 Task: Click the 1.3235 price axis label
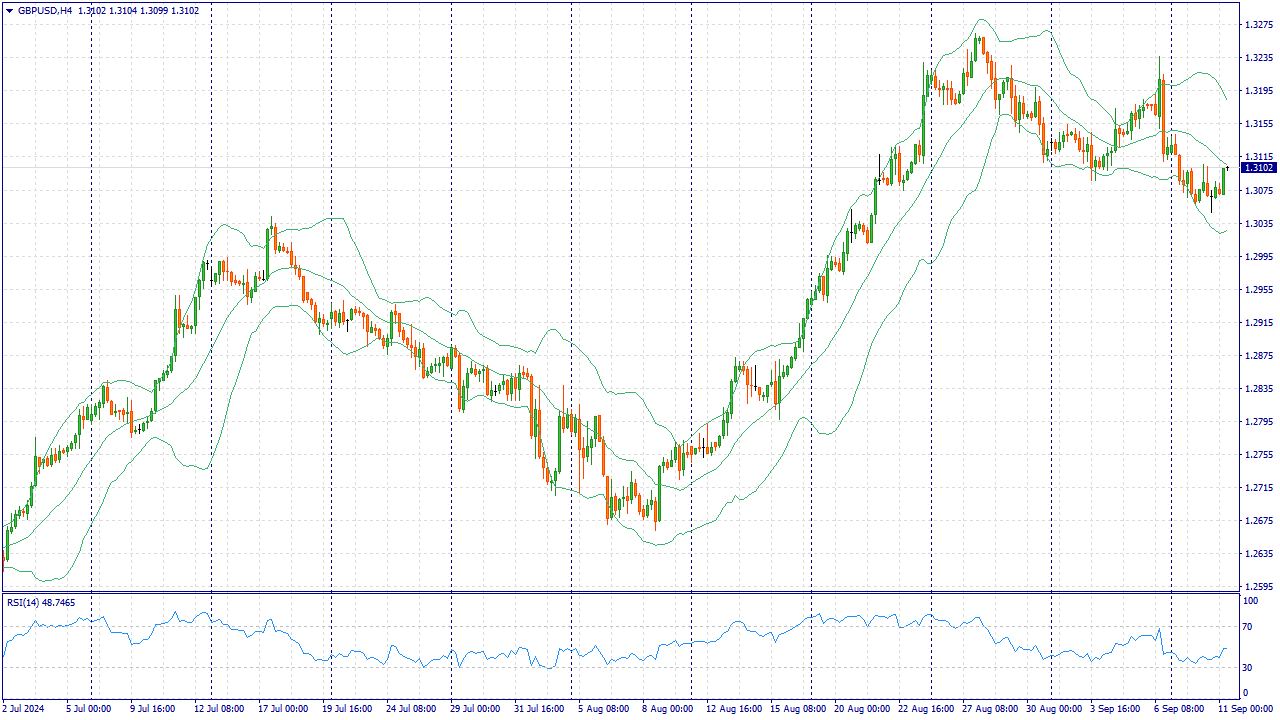click(1257, 58)
